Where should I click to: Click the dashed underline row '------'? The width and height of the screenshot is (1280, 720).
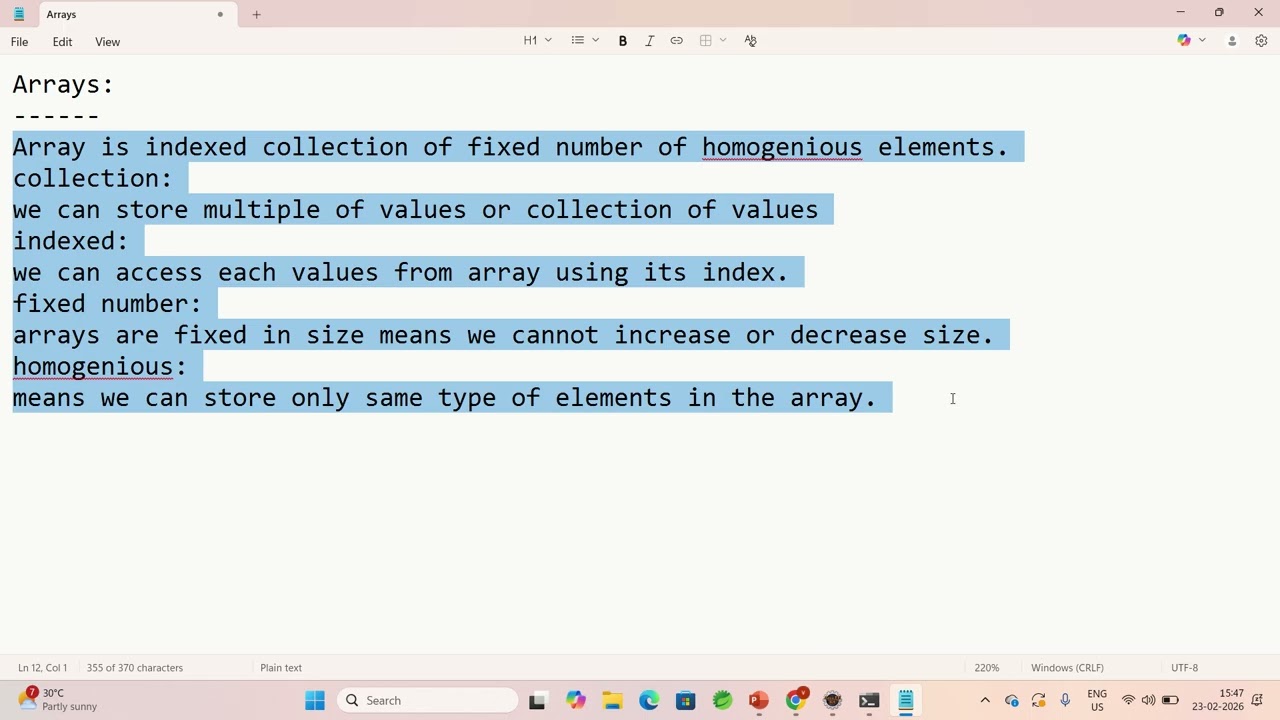click(x=56, y=116)
